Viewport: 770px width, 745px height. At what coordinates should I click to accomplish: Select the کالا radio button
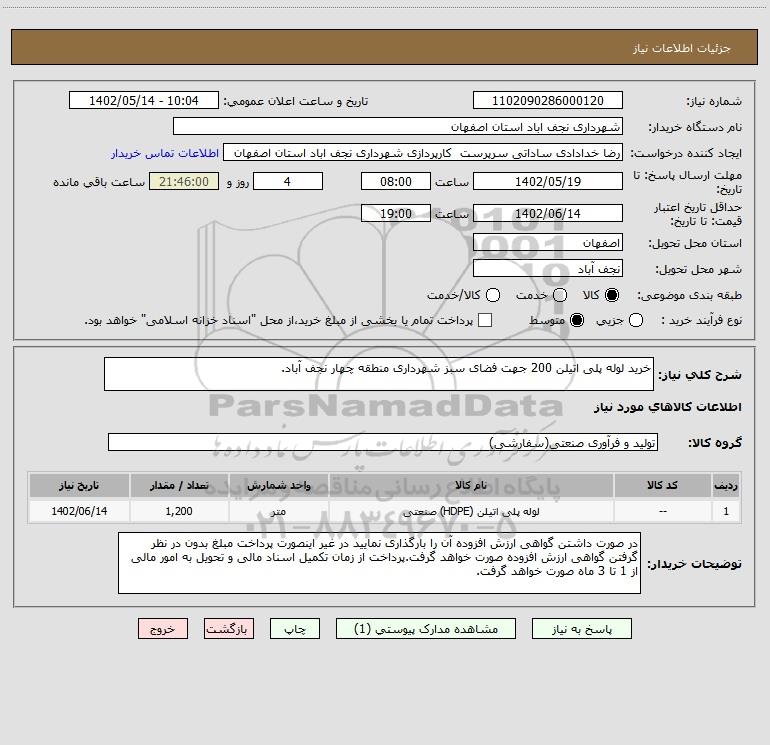point(612,295)
